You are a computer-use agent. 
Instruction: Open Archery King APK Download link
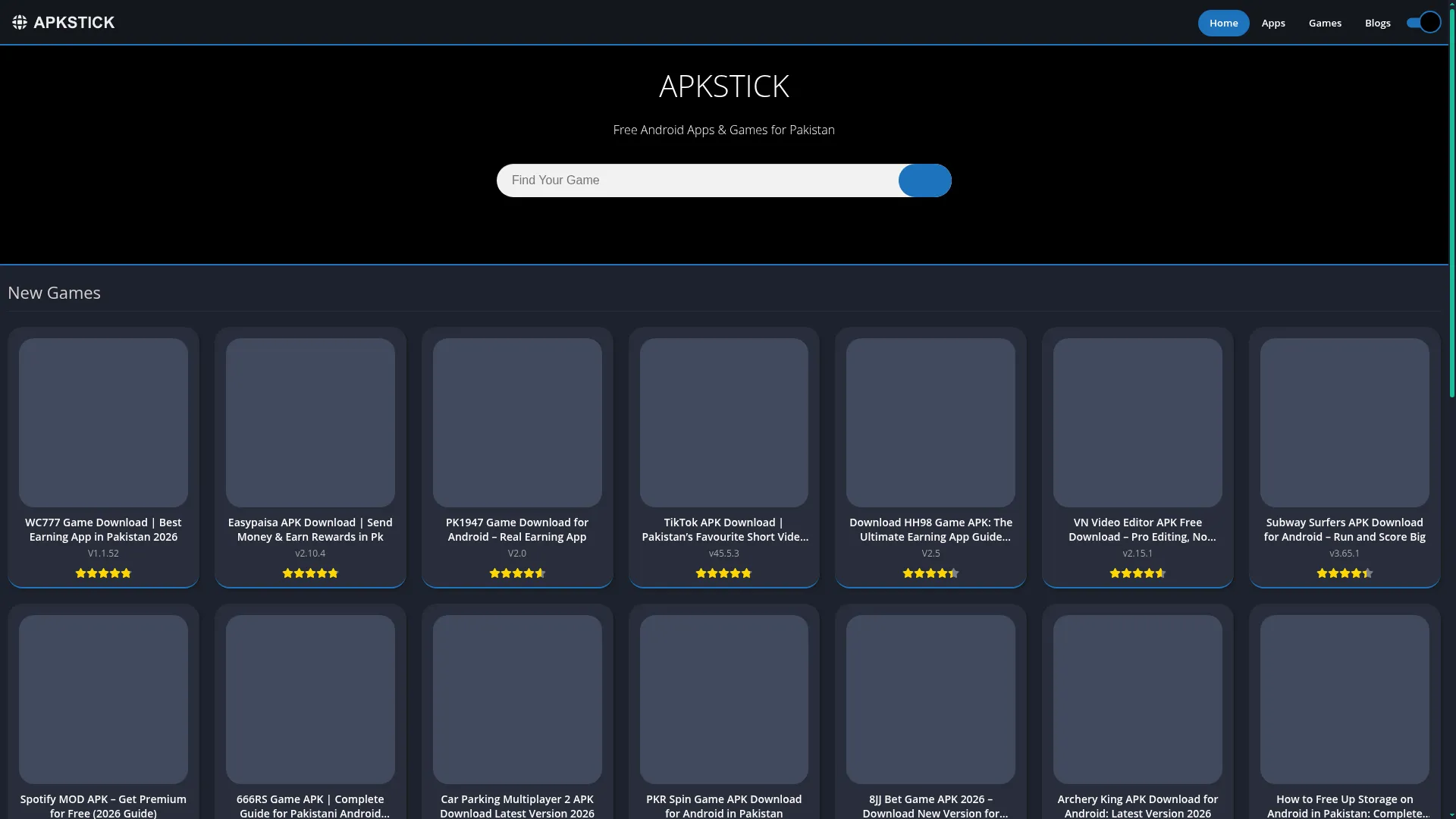click(1137, 806)
